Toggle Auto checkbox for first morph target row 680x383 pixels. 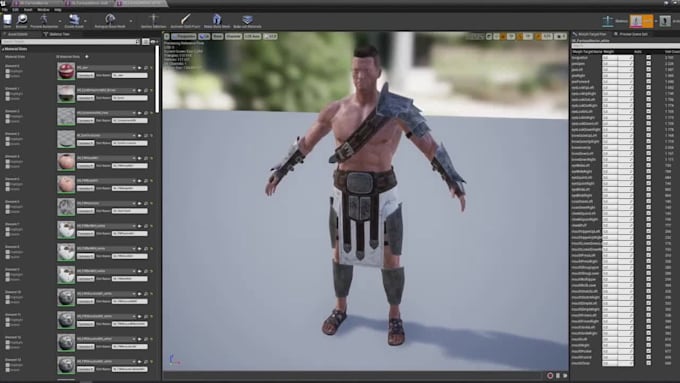click(648, 57)
